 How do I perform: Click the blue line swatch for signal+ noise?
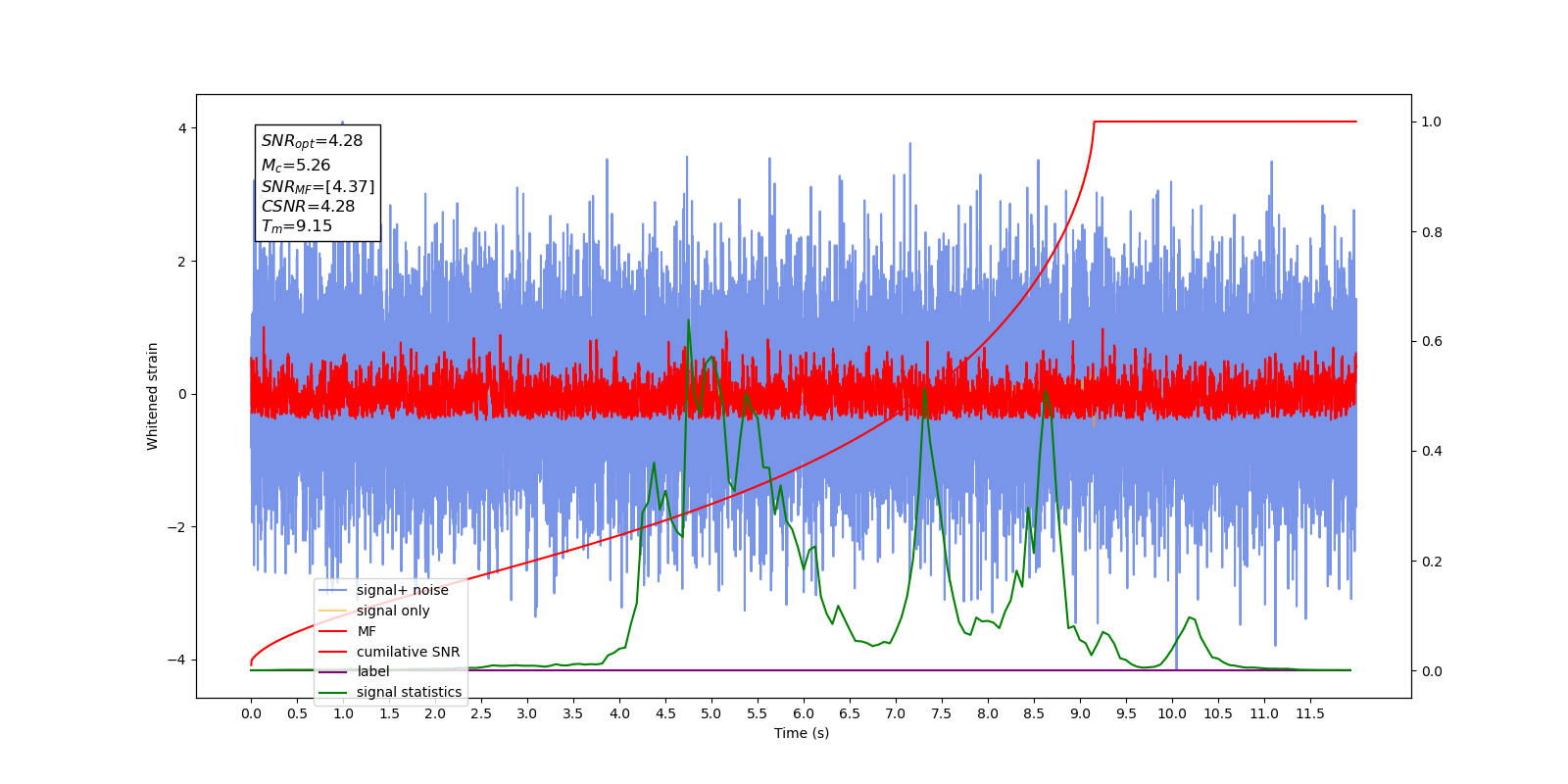pyautogui.click(x=333, y=590)
